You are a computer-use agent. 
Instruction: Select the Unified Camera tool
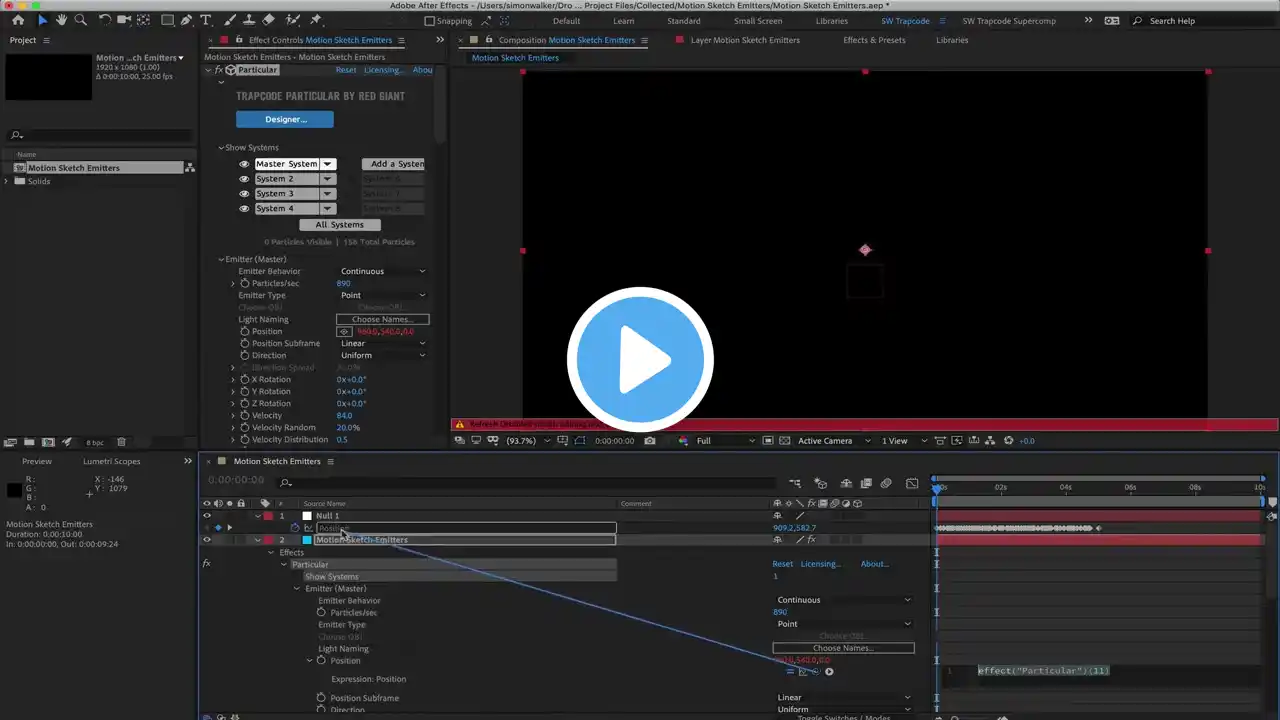124,20
